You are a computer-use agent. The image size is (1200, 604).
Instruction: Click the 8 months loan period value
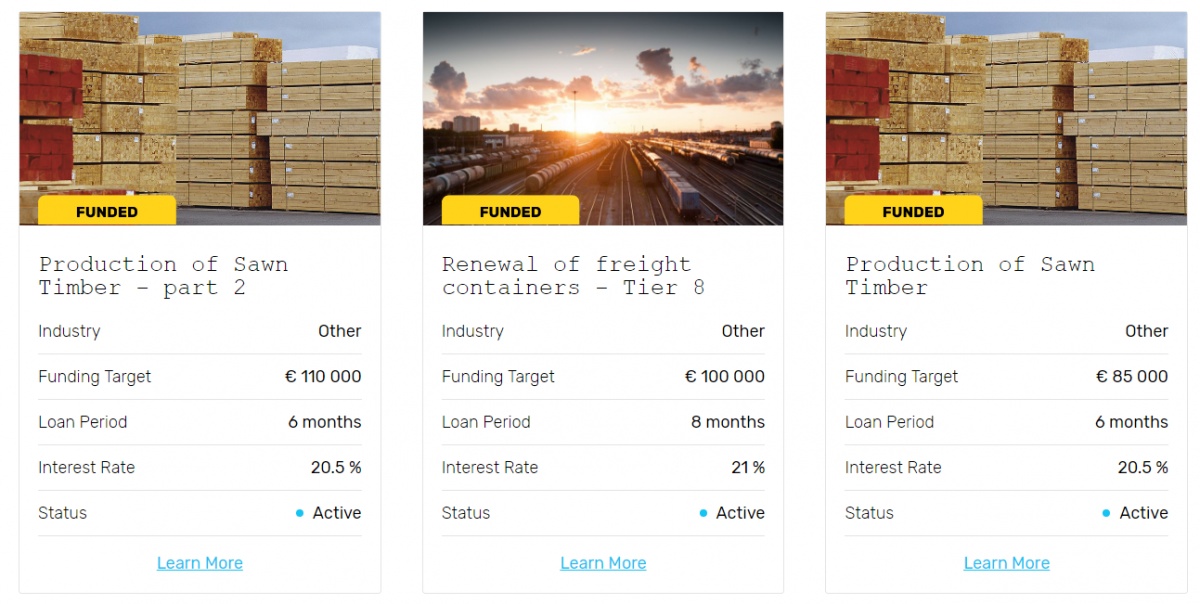tap(728, 422)
